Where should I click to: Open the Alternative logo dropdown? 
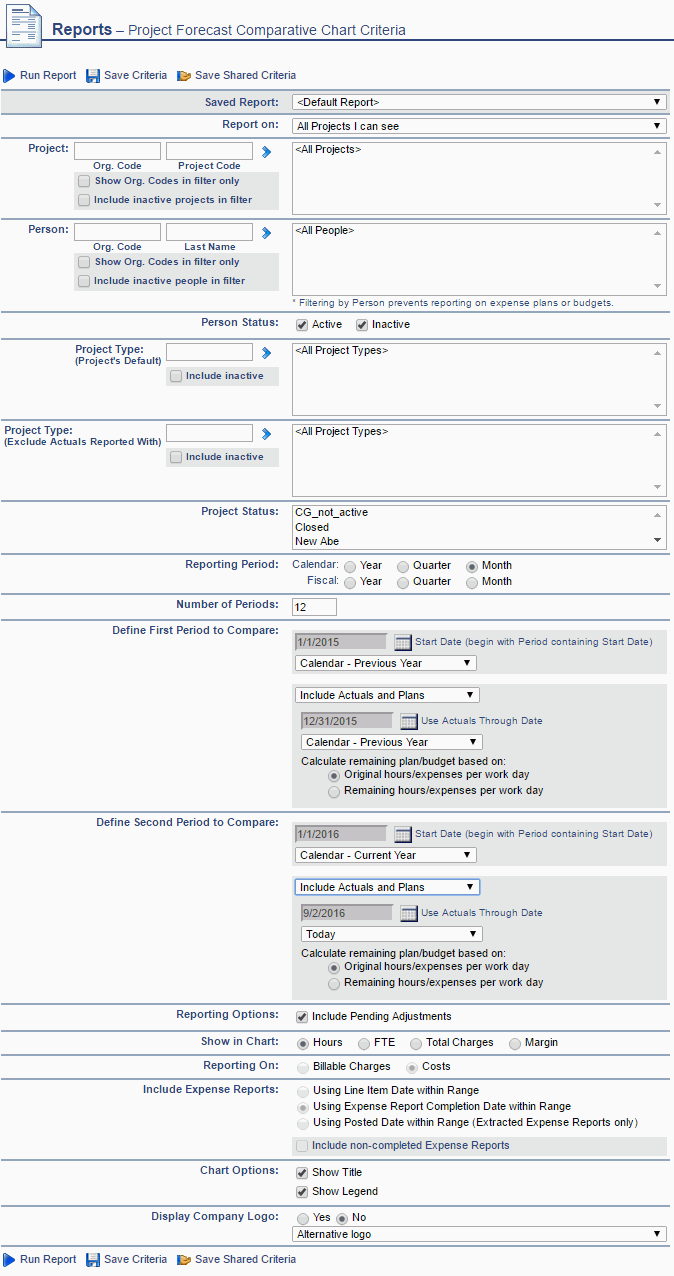(479, 1235)
